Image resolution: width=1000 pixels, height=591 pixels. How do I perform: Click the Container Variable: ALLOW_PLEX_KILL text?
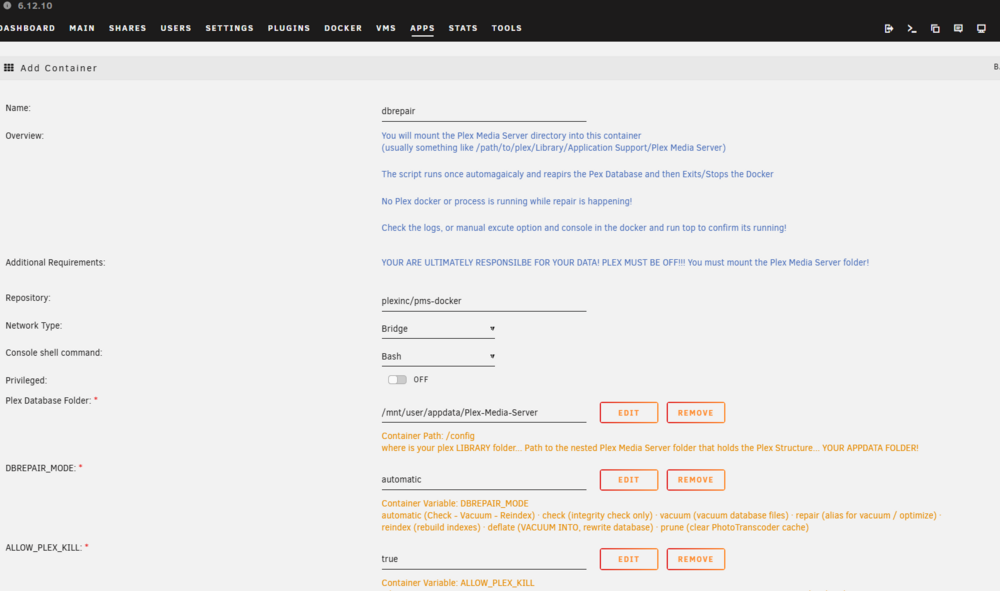(x=458, y=583)
